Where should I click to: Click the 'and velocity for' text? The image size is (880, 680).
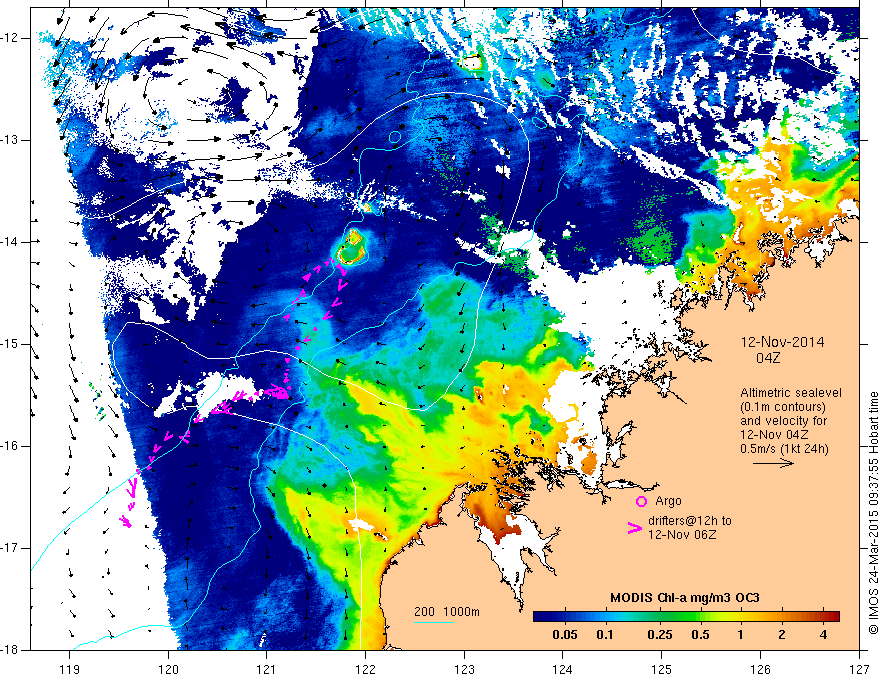tap(783, 421)
